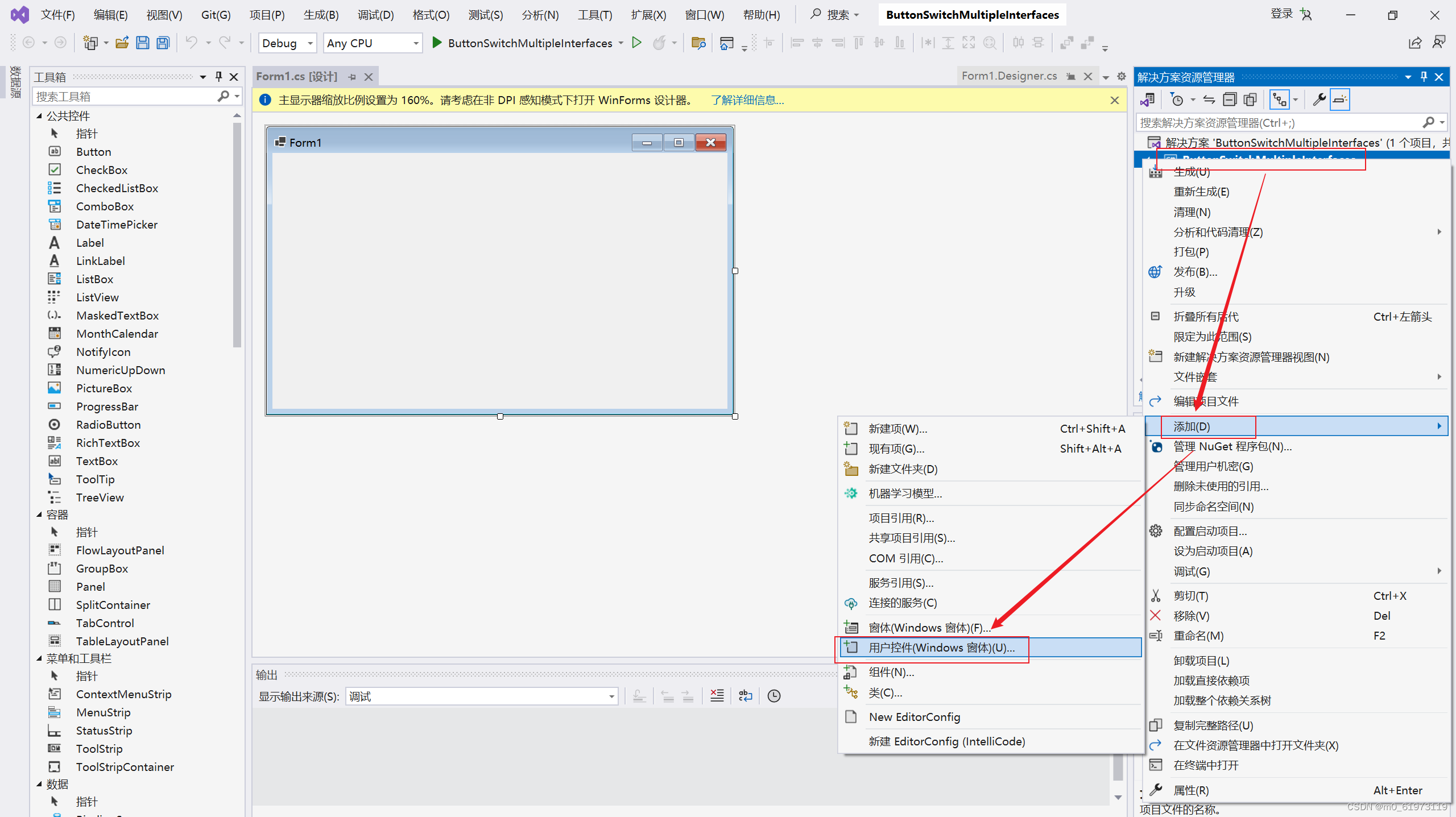Viewport: 1456px width, 817px height.
Task: Click the Save All icon on the toolbar
Action: pyautogui.click(x=163, y=43)
